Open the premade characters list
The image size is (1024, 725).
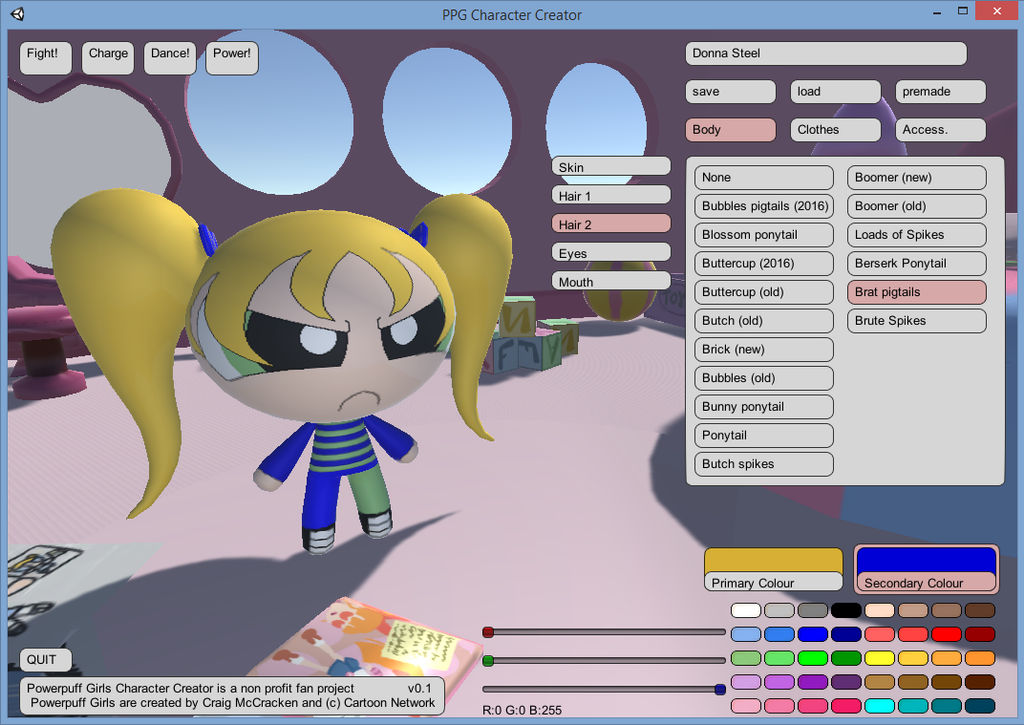click(939, 91)
